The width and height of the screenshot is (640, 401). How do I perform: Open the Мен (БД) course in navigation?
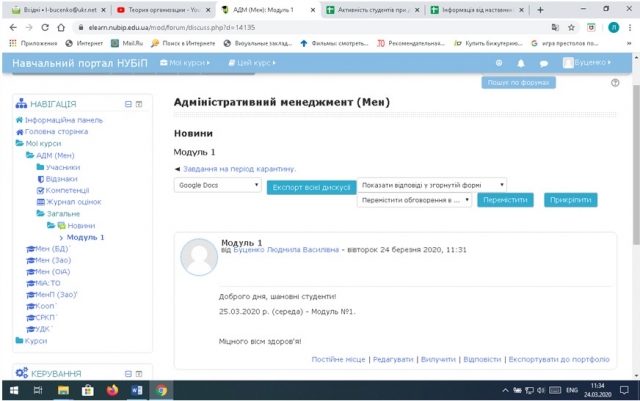(x=52, y=248)
